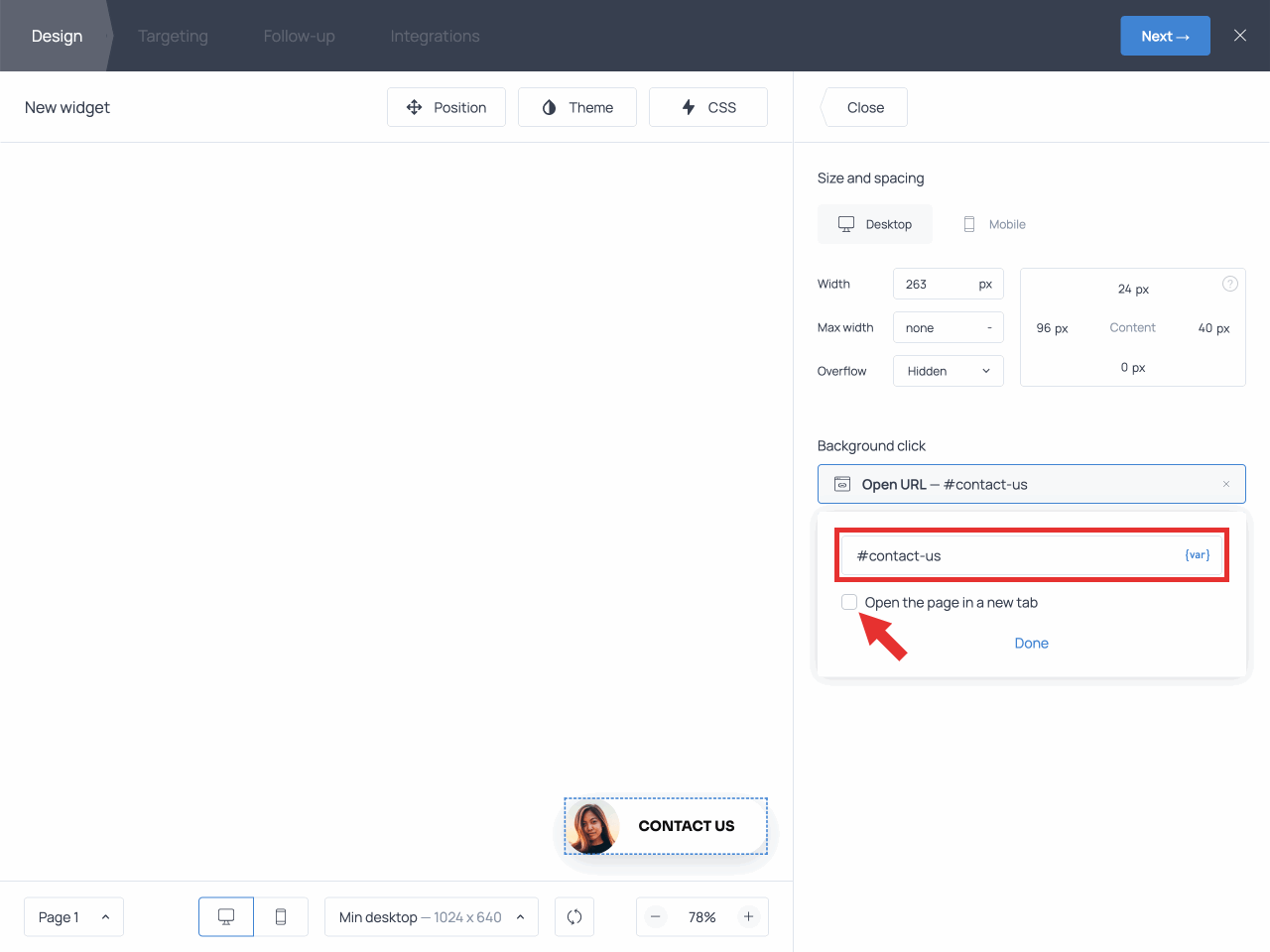Open the Integrations tab
The image size is (1270, 952).
(435, 36)
